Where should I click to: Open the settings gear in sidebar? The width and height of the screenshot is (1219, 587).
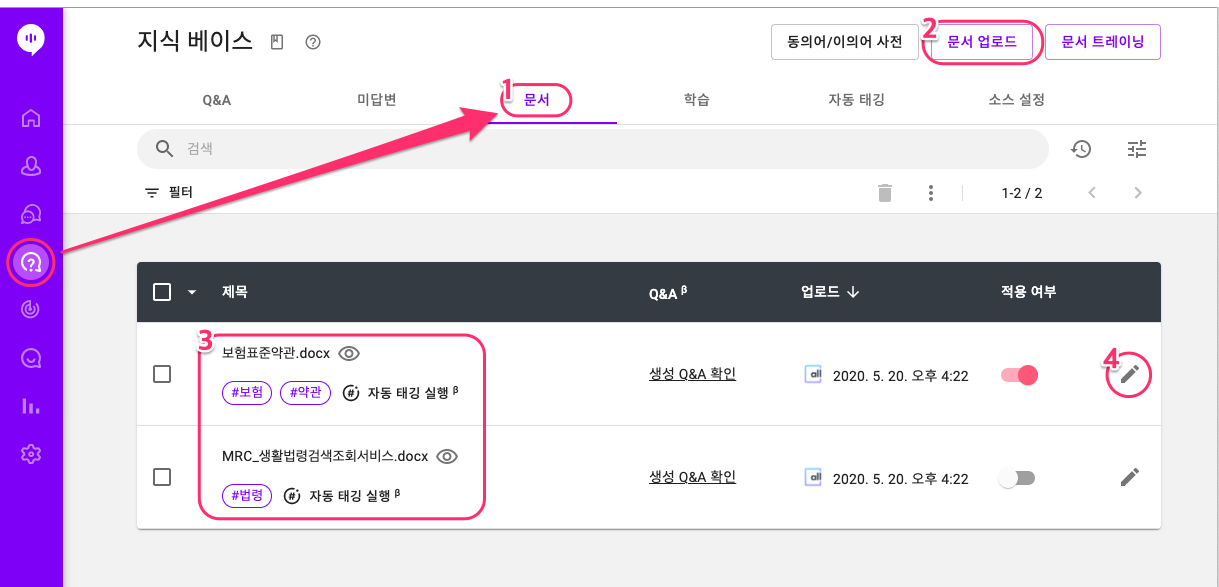pos(31,454)
